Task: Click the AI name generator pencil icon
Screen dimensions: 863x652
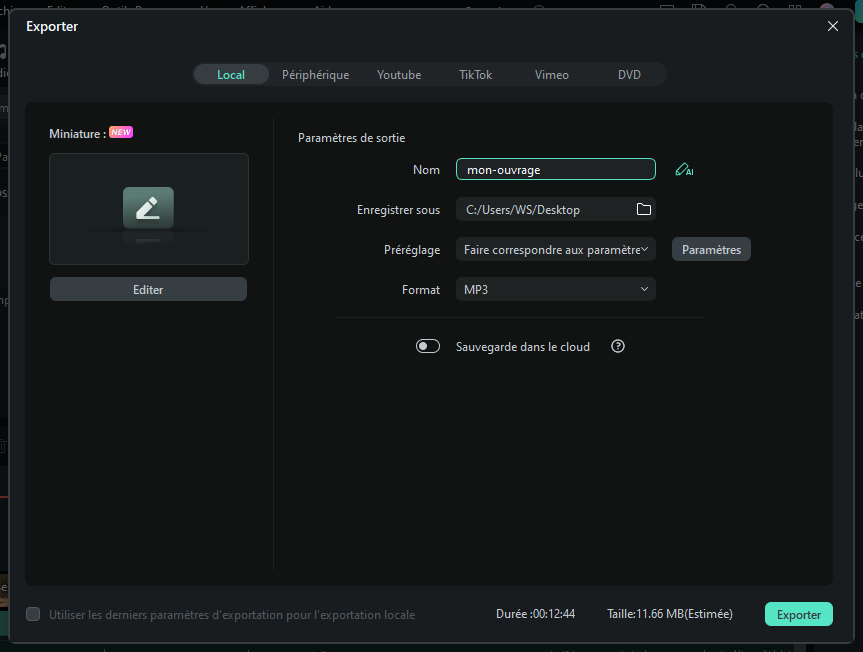Action: tap(684, 169)
